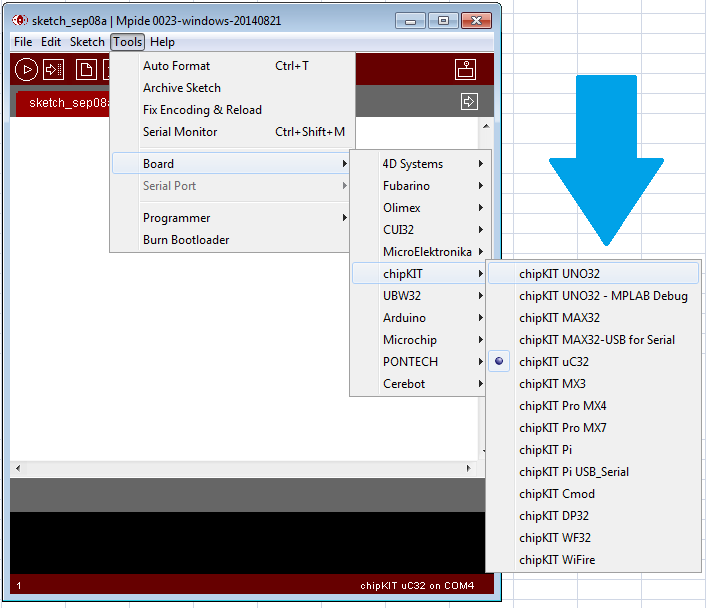Screen dimensions: 706x608
Task: Select chipKIT MX3 board
Action: (x=593, y=384)
